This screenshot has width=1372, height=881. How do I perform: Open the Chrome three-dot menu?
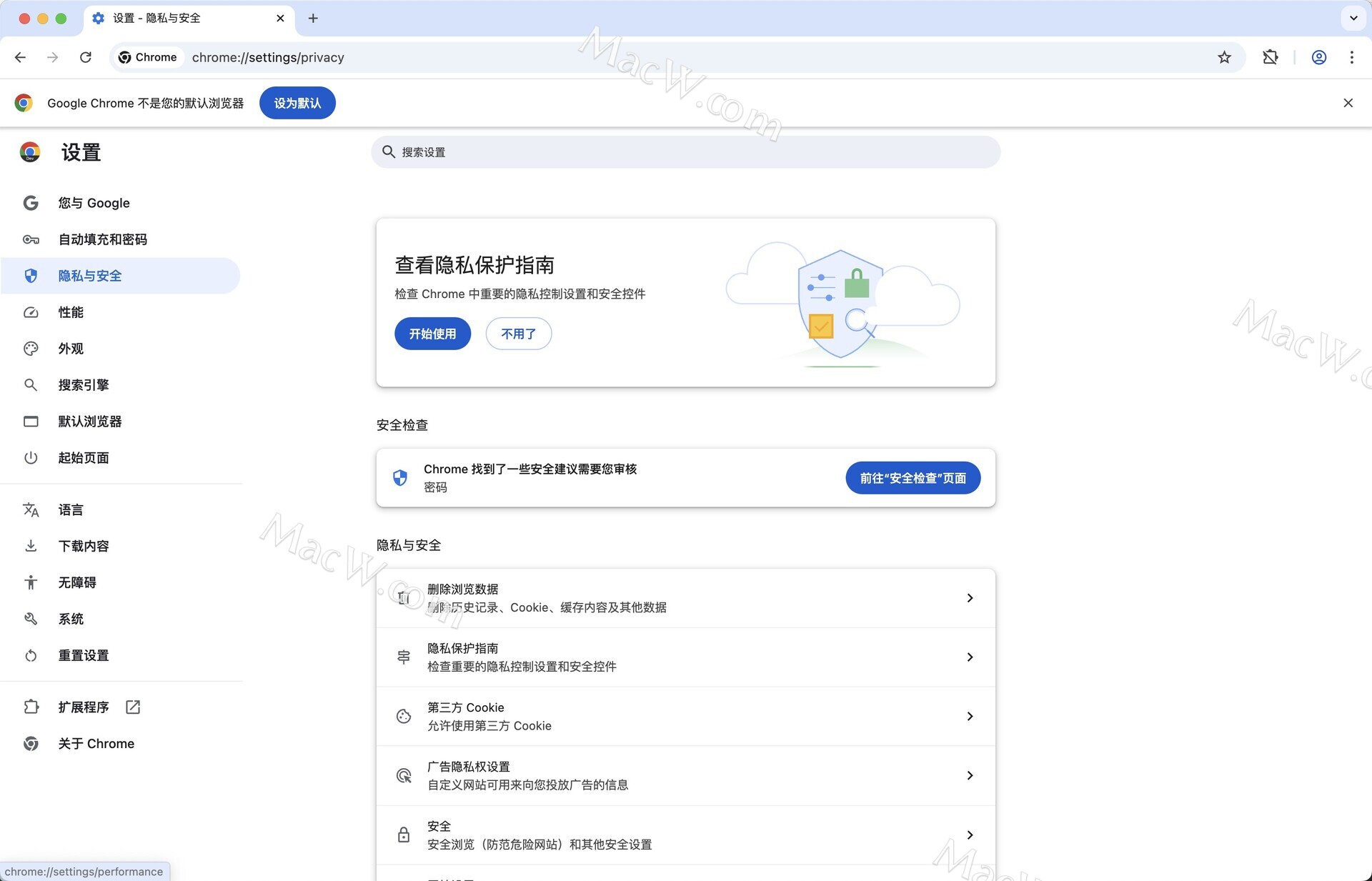tap(1351, 57)
